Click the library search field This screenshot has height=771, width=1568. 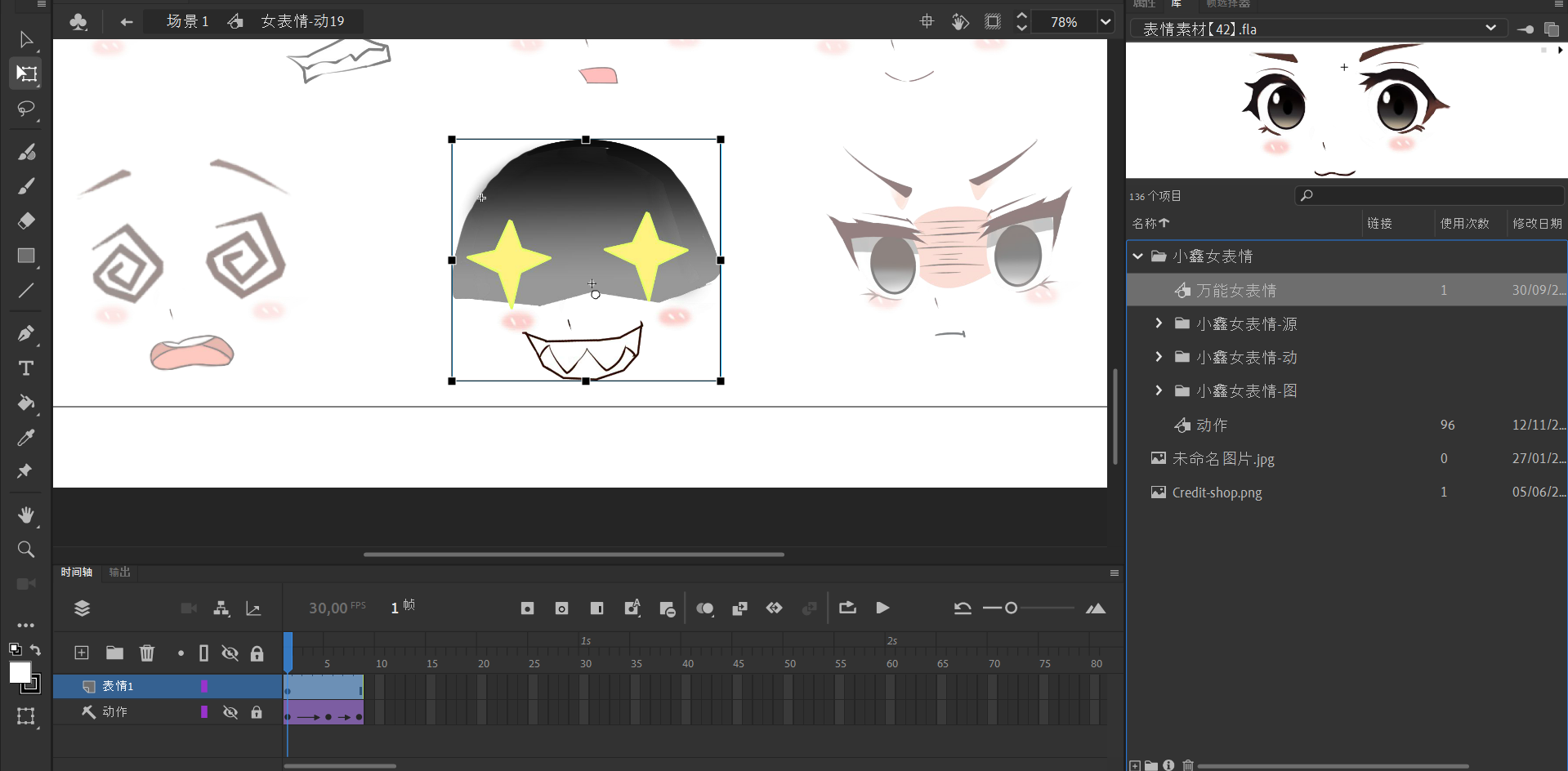click(x=1430, y=195)
